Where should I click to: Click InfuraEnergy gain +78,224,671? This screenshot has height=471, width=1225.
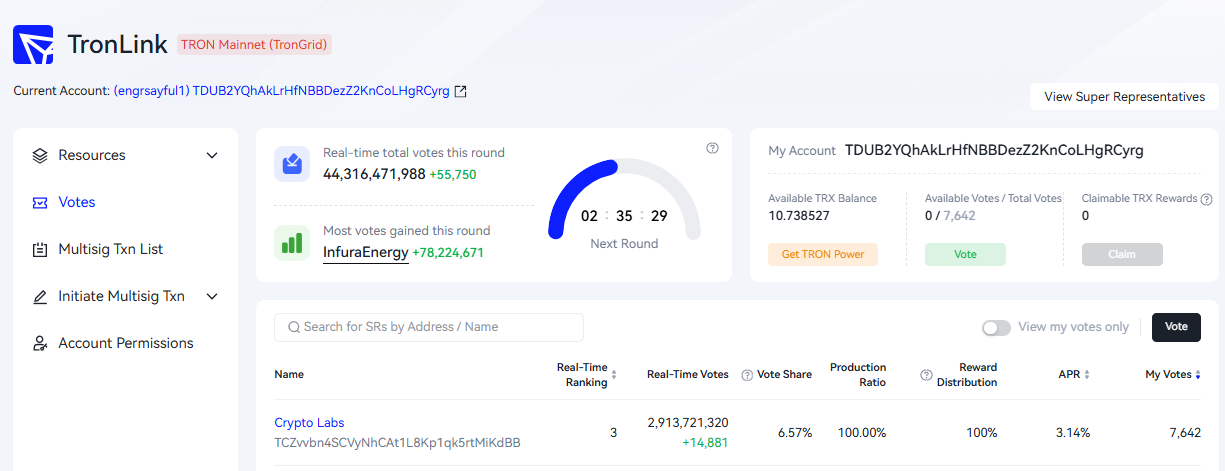tap(448, 253)
